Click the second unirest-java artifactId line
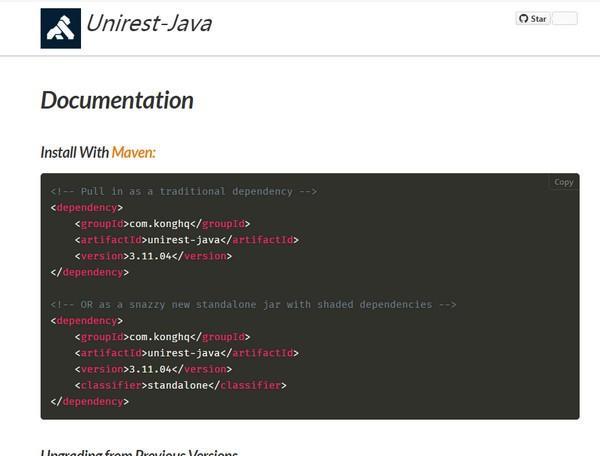The image size is (600, 456). pyautogui.click(x=187, y=353)
